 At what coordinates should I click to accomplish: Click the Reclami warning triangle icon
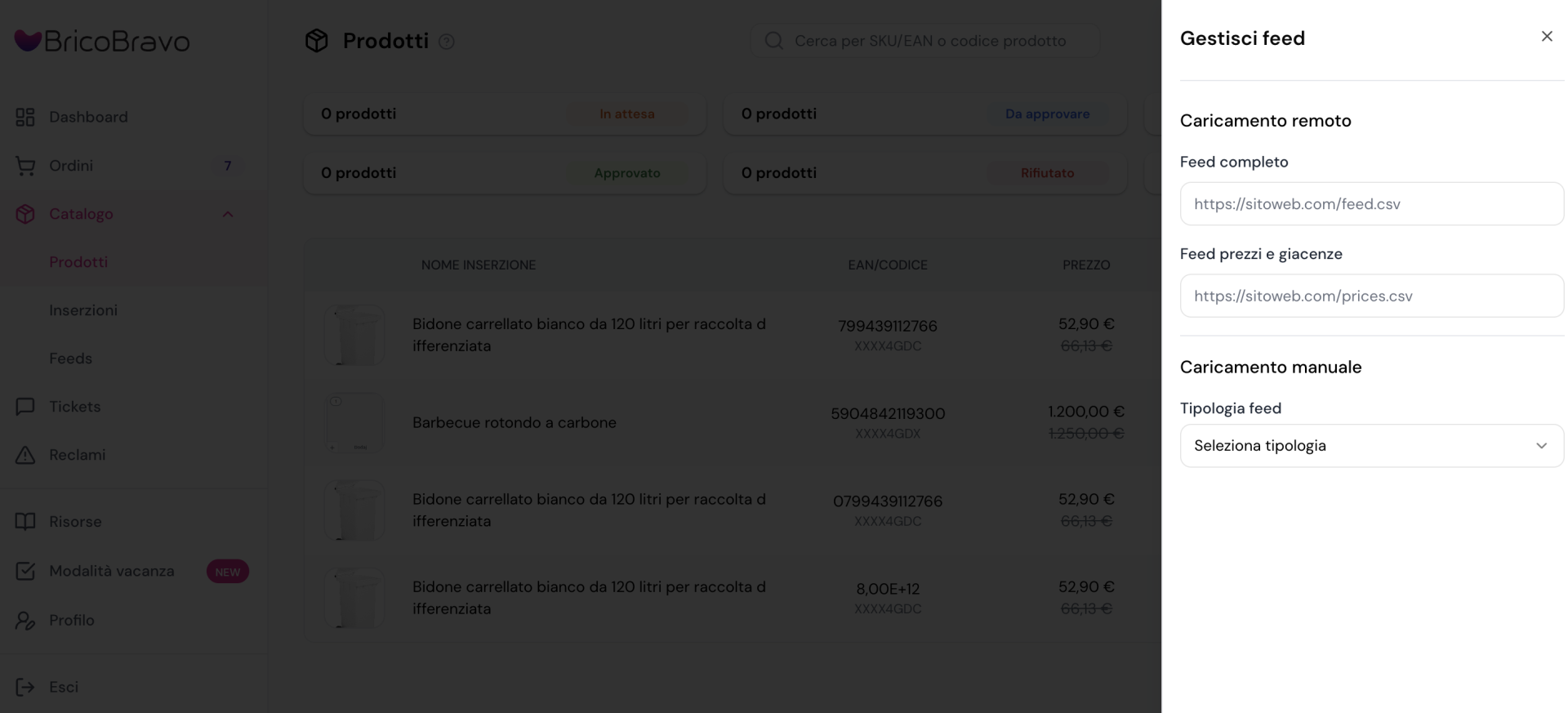click(x=25, y=455)
